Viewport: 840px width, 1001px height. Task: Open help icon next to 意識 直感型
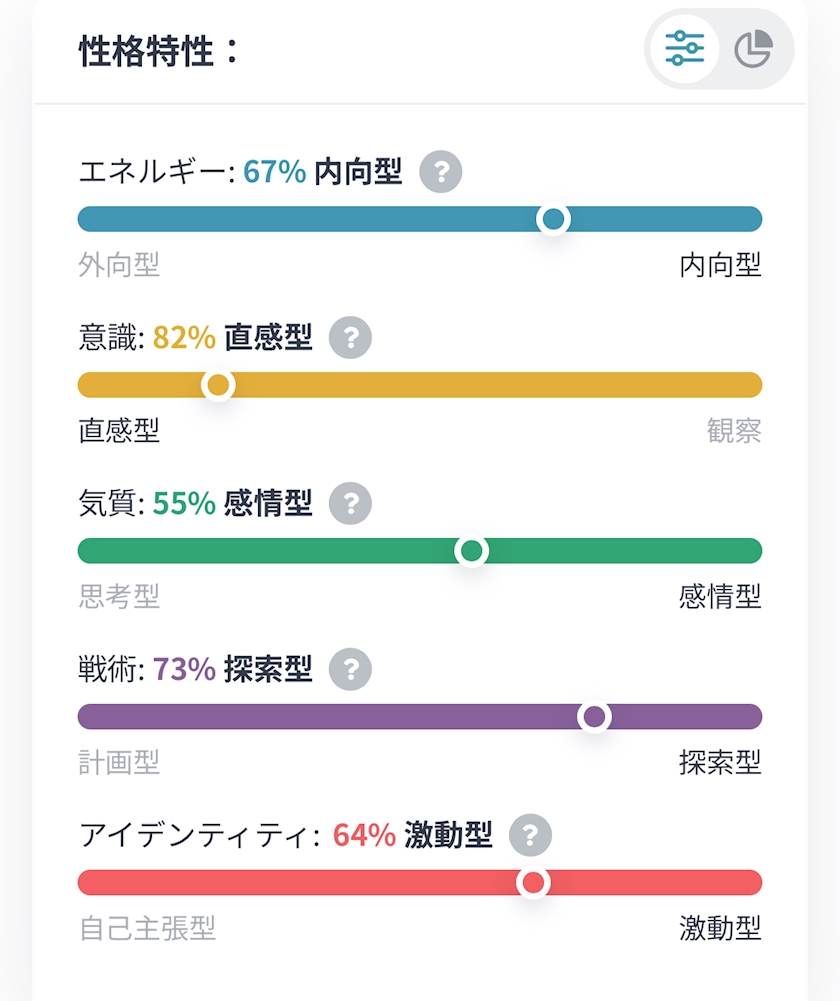click(x=350, y=338)
